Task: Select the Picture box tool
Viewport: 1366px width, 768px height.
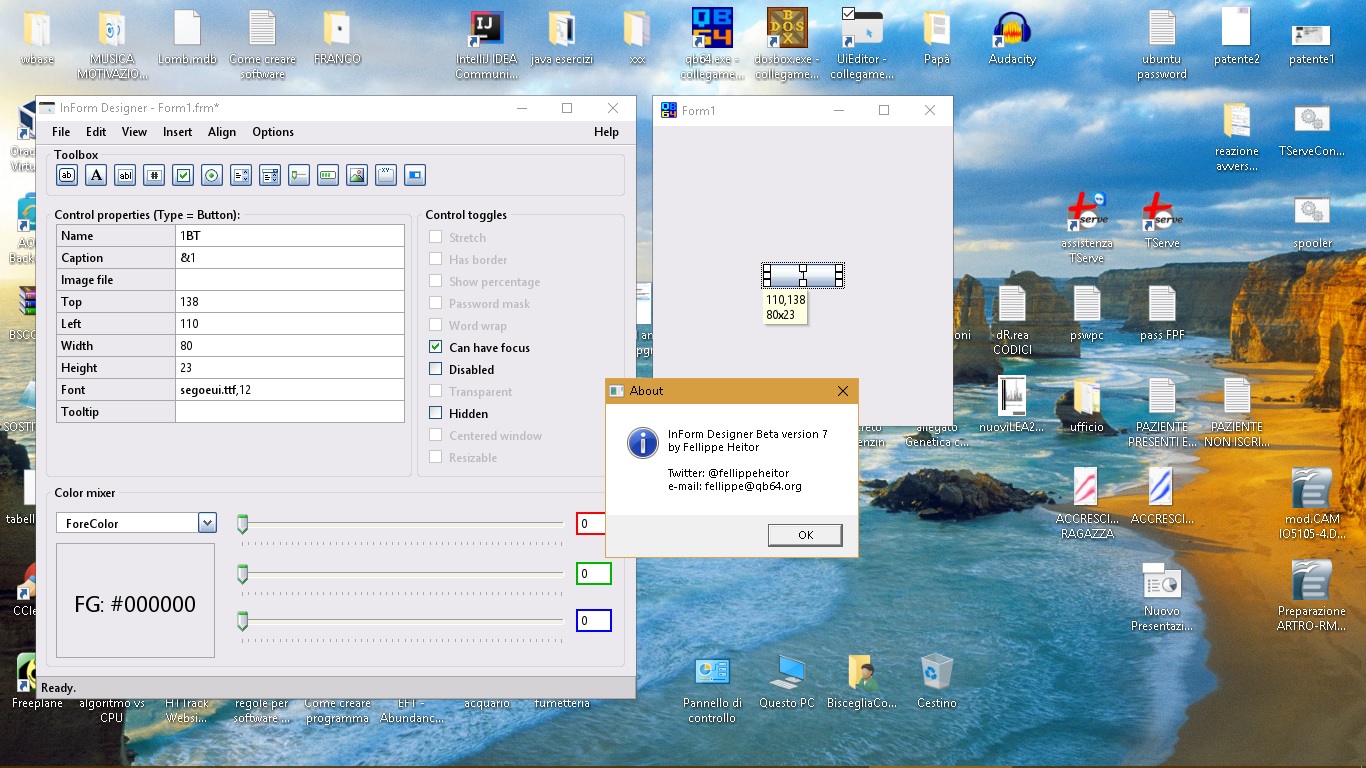Action: (x=356, y=176)
